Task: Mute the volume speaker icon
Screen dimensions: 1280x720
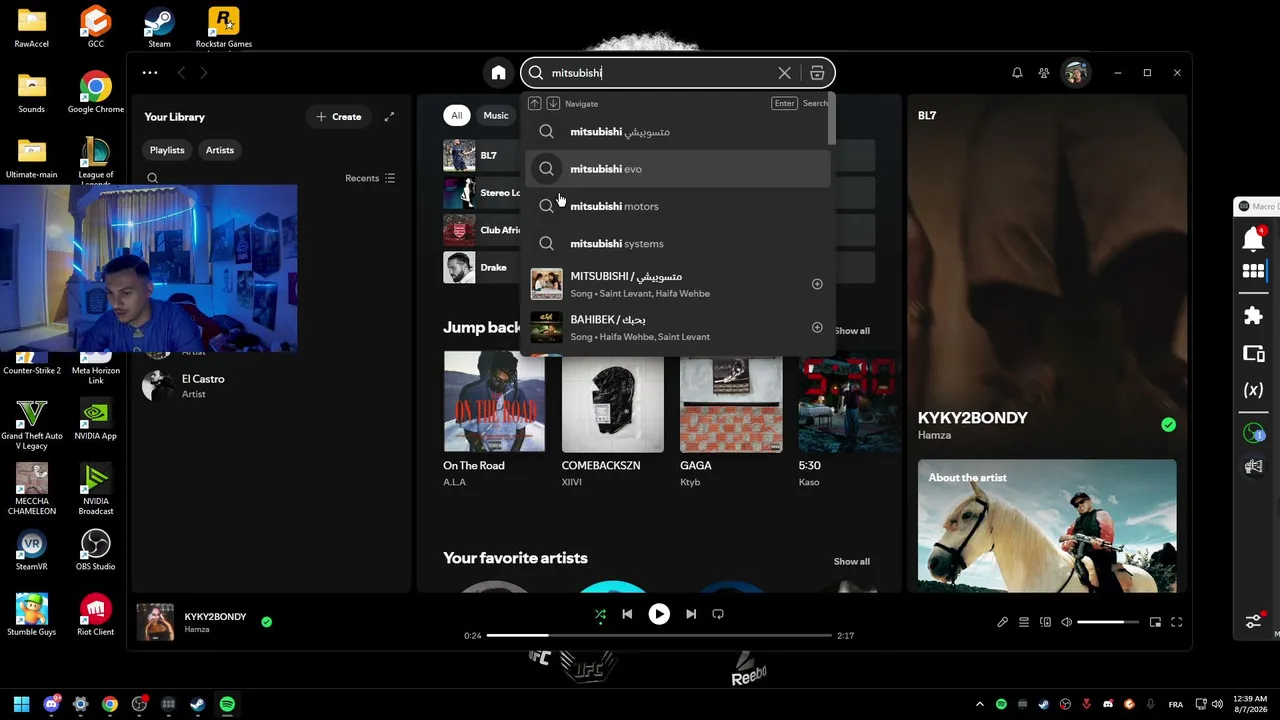Action: click(x=1067, y=622)
